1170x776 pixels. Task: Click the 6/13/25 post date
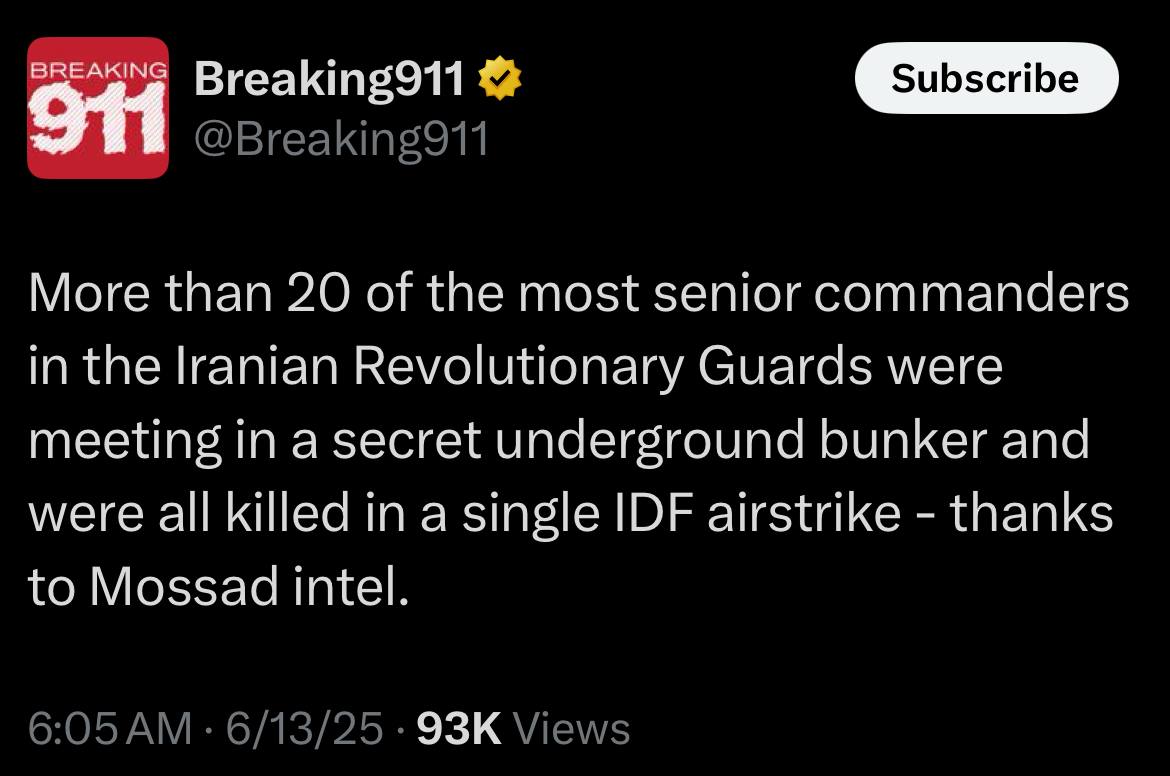tap(304, 728)
